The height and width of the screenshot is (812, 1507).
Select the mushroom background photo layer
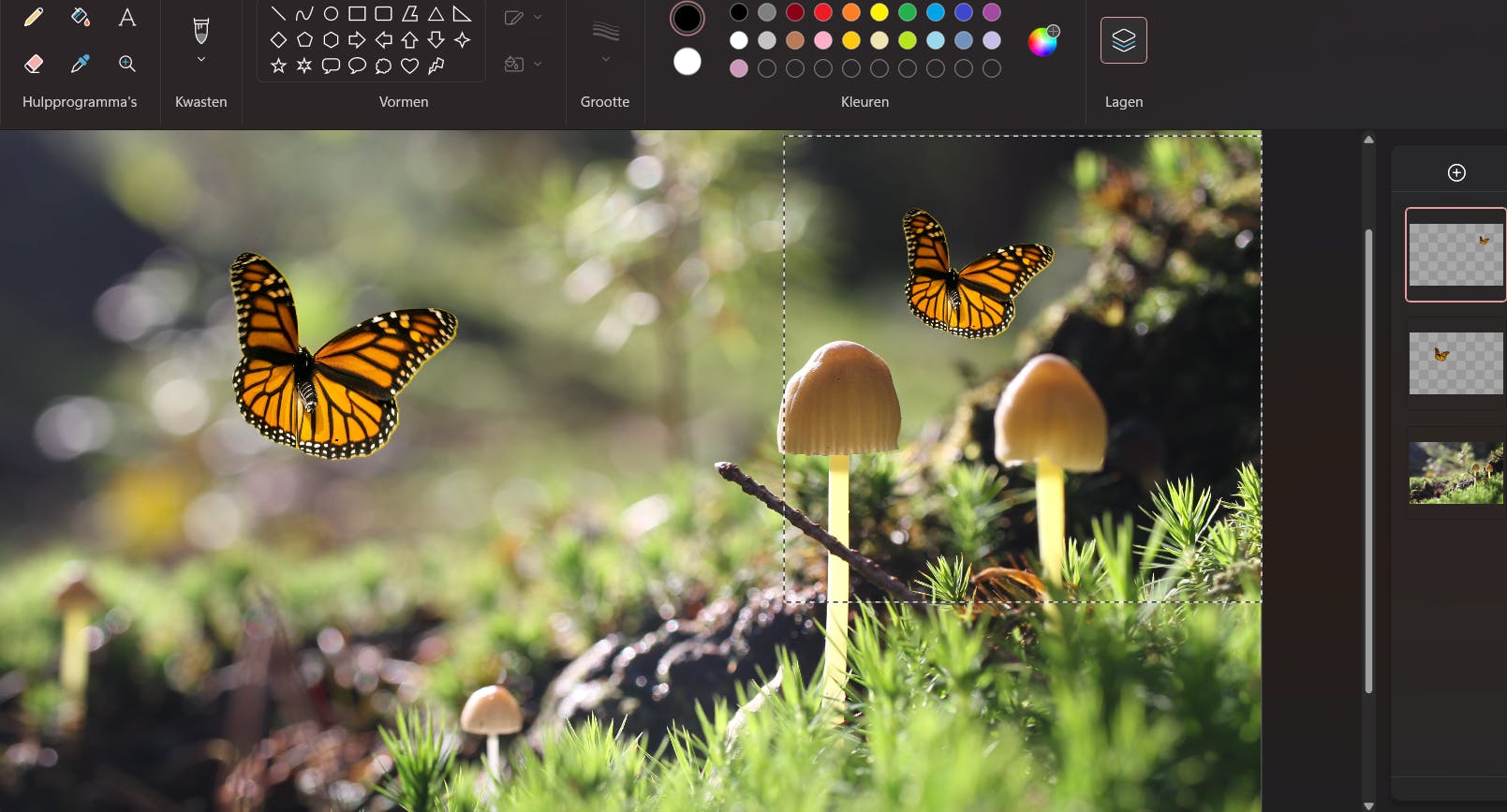click(x=1455, y=473)
